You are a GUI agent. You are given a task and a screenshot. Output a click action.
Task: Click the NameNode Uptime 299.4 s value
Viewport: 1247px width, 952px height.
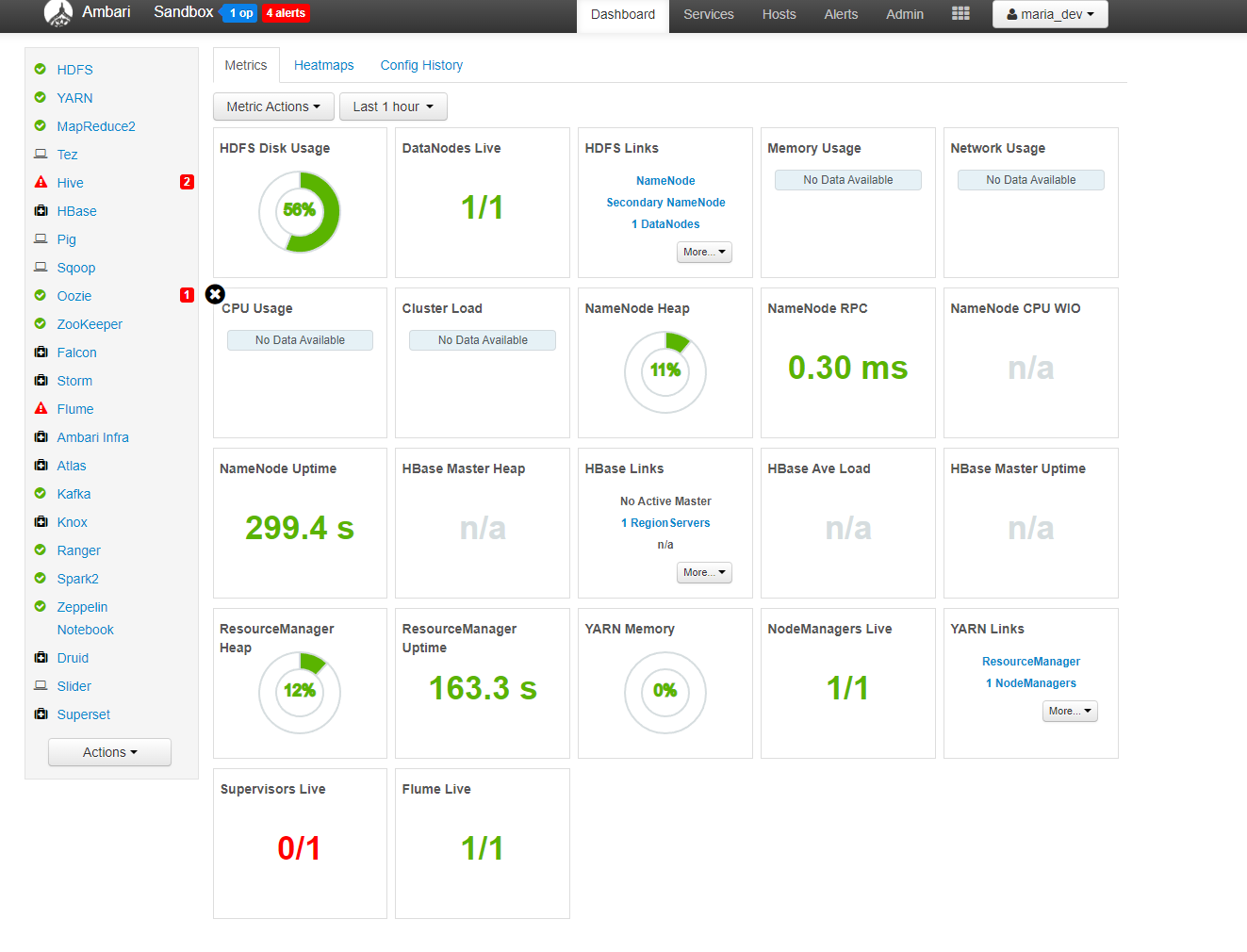click(300, 528)
